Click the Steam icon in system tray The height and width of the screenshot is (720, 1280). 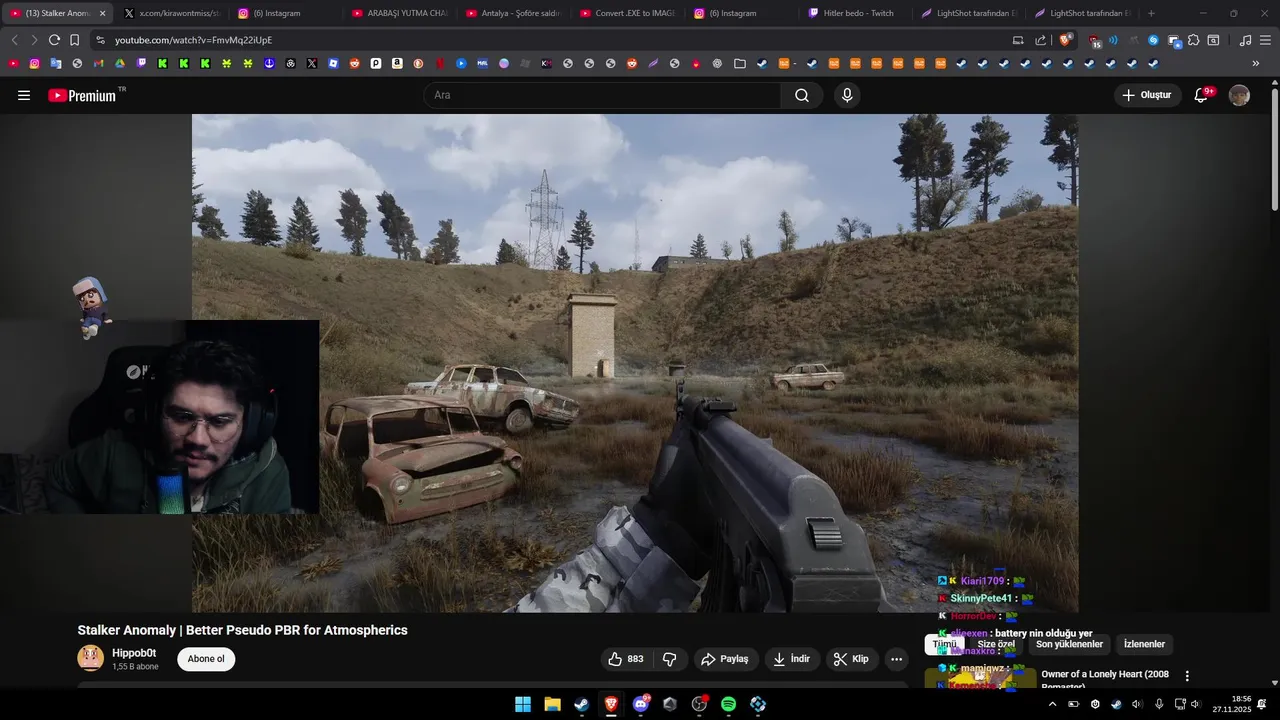pyautogui.click(x=1116, y=704)
